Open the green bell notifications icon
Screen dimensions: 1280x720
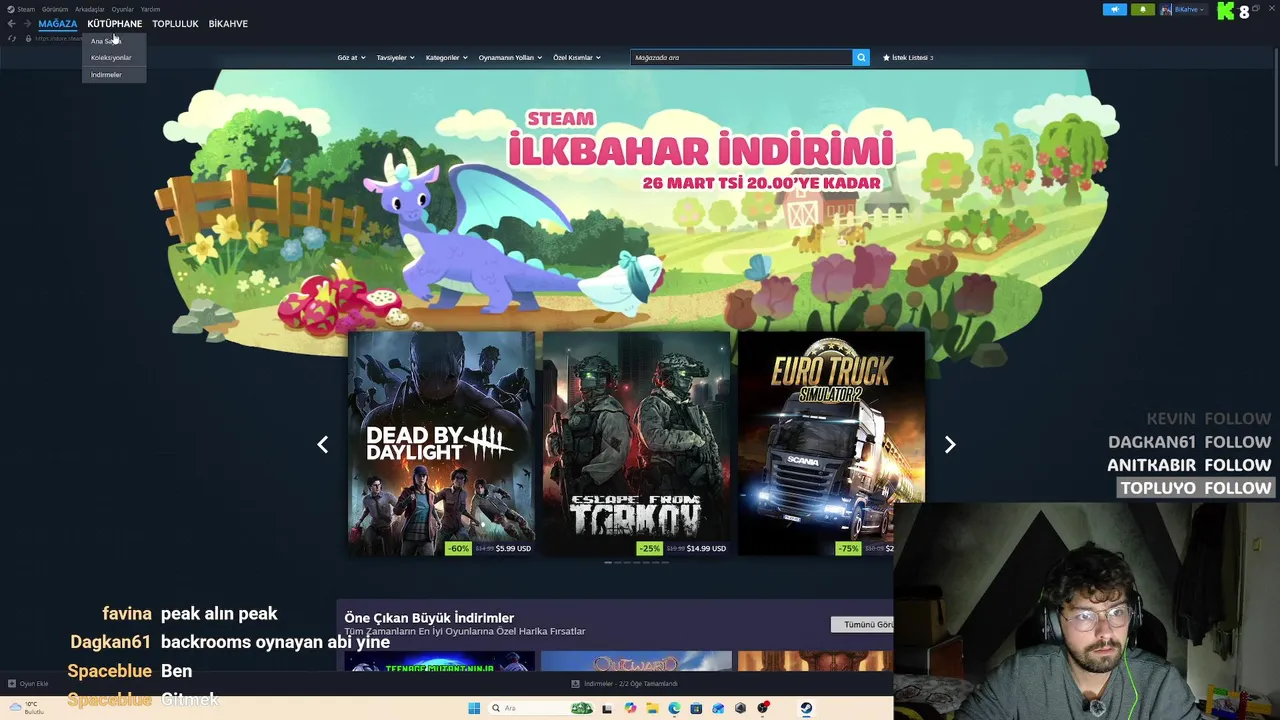[x=1143, y=10]
